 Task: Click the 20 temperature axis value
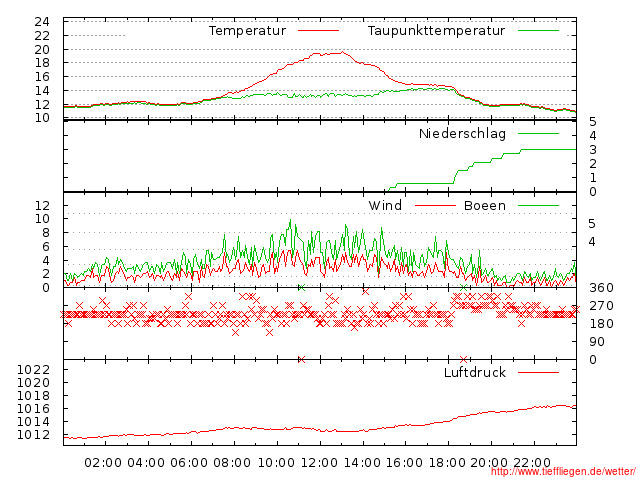pyautogui.click(x=42, y=50)
